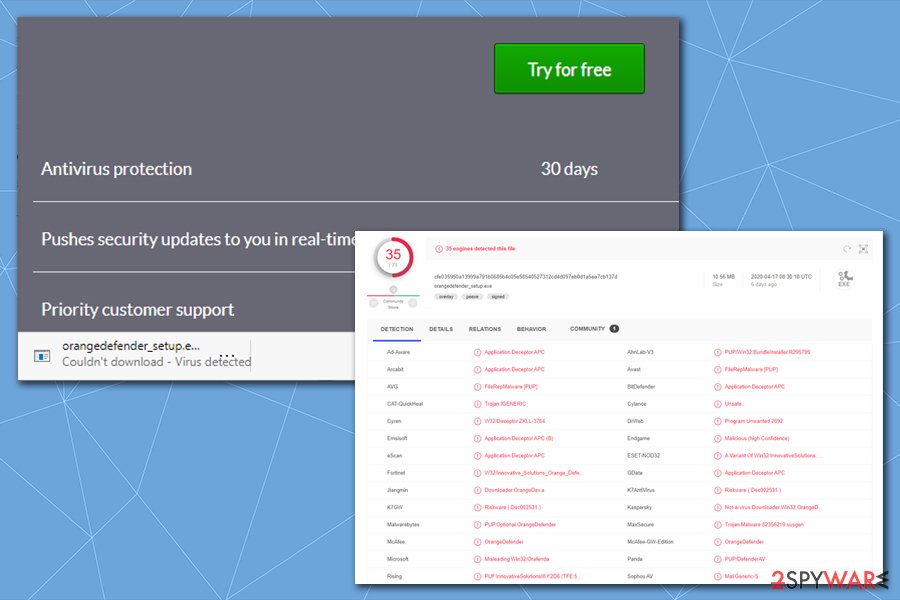900x600 pixels.
Task: Click the 30 days value
Action: pos(569,169)
